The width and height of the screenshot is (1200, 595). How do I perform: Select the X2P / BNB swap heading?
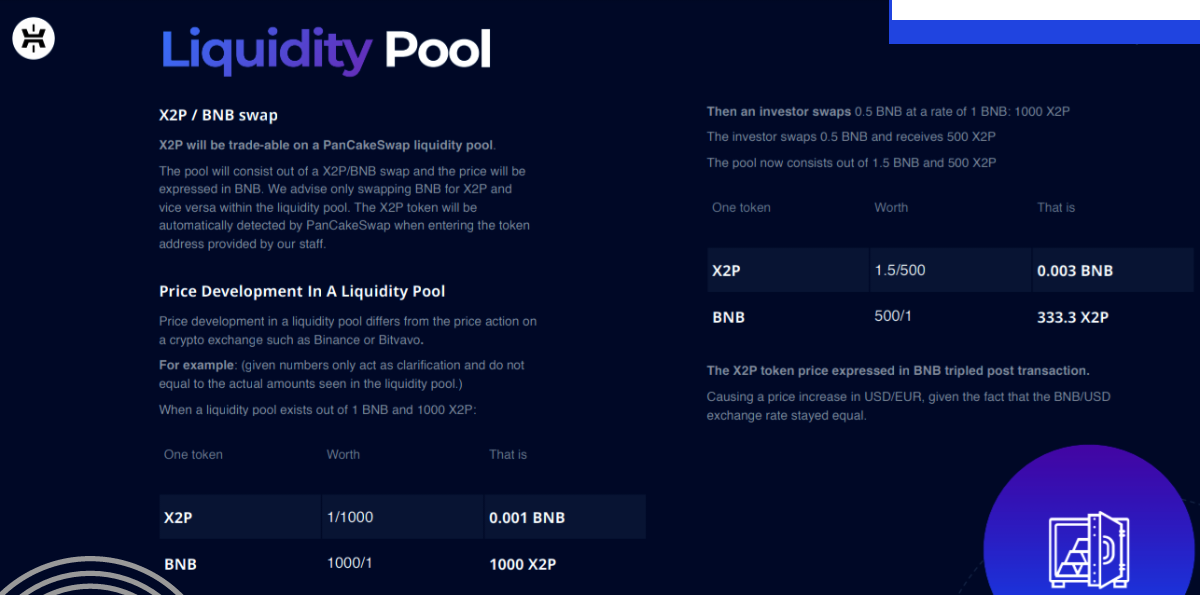(x=218, y=115)
